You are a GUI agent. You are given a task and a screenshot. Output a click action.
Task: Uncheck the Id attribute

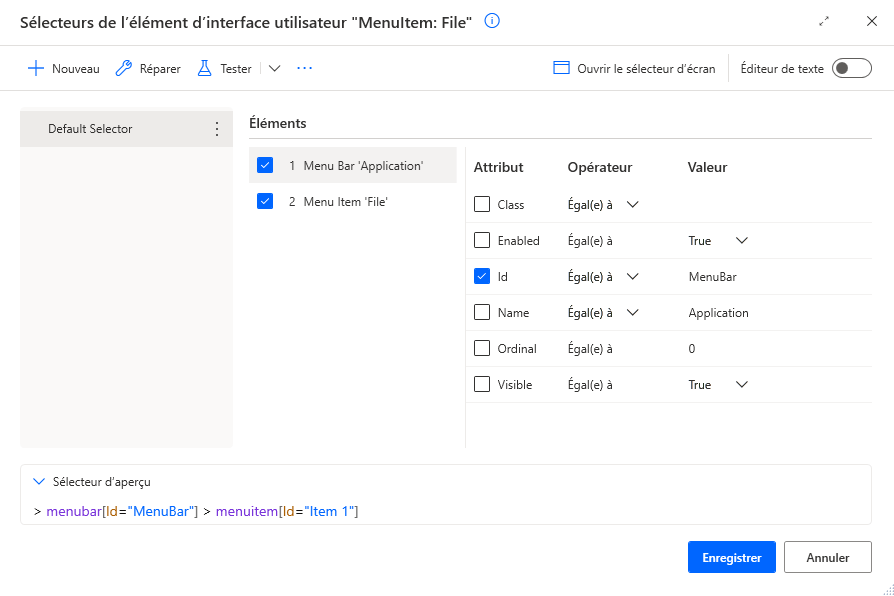tap(479, 276)
